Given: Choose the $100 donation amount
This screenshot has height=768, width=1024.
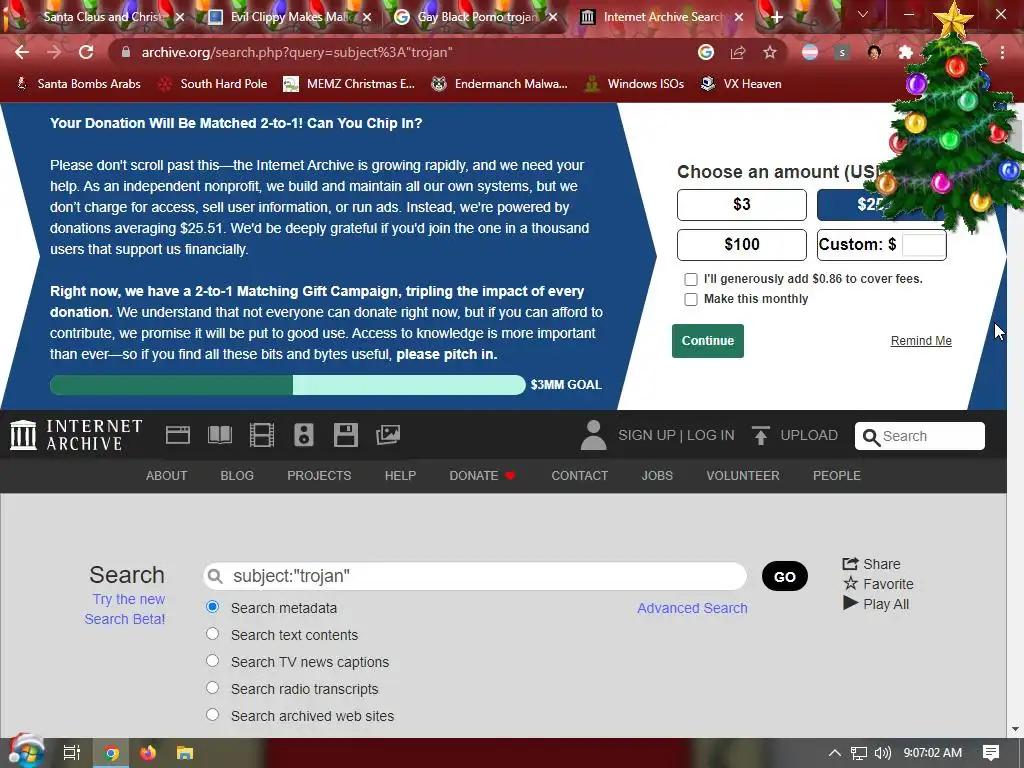Looking at the screenshot, I should pyautogui.click(x=742, y=245).
